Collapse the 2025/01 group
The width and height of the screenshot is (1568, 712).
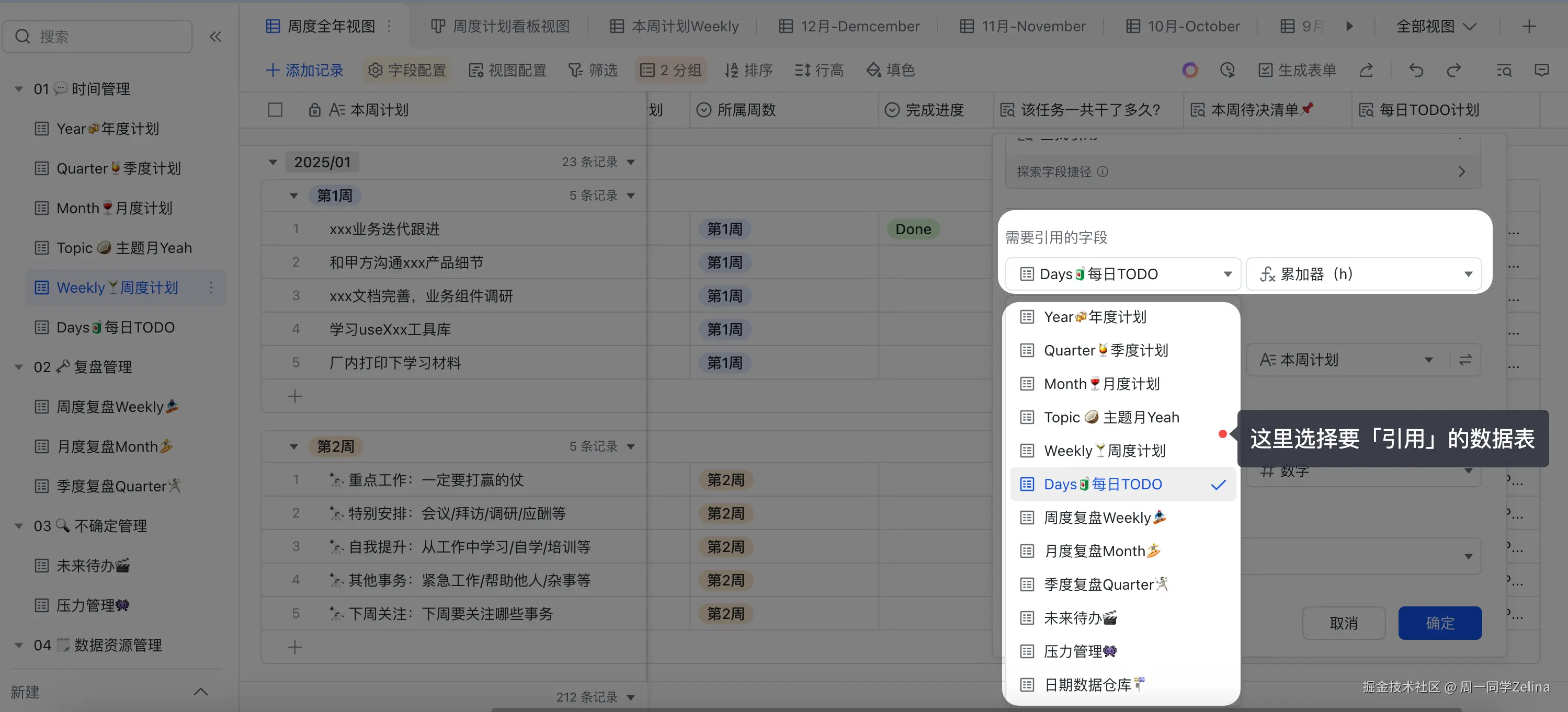(x=272, y=163)
